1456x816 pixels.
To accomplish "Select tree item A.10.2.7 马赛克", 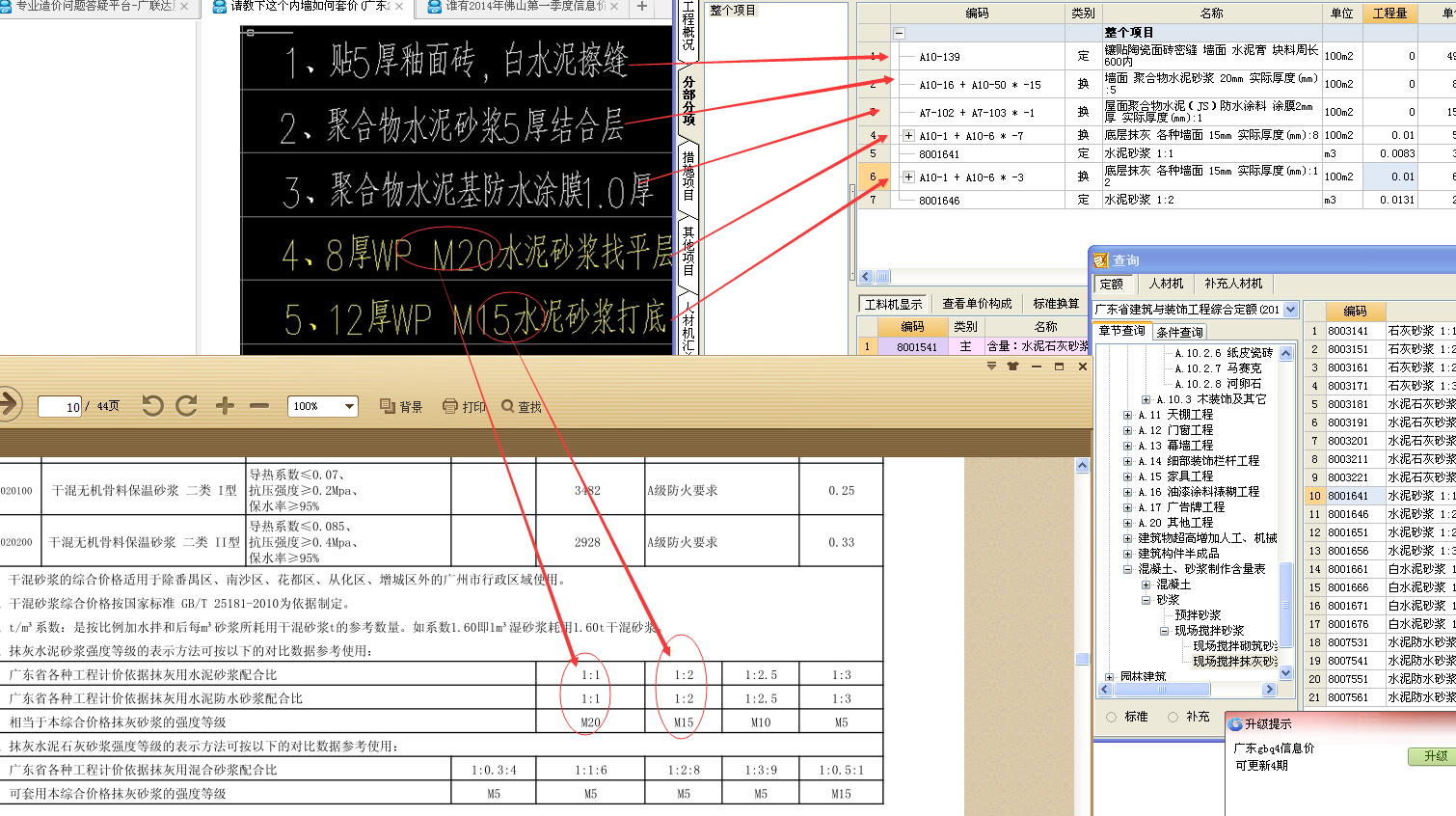I will coord(1218,368).
